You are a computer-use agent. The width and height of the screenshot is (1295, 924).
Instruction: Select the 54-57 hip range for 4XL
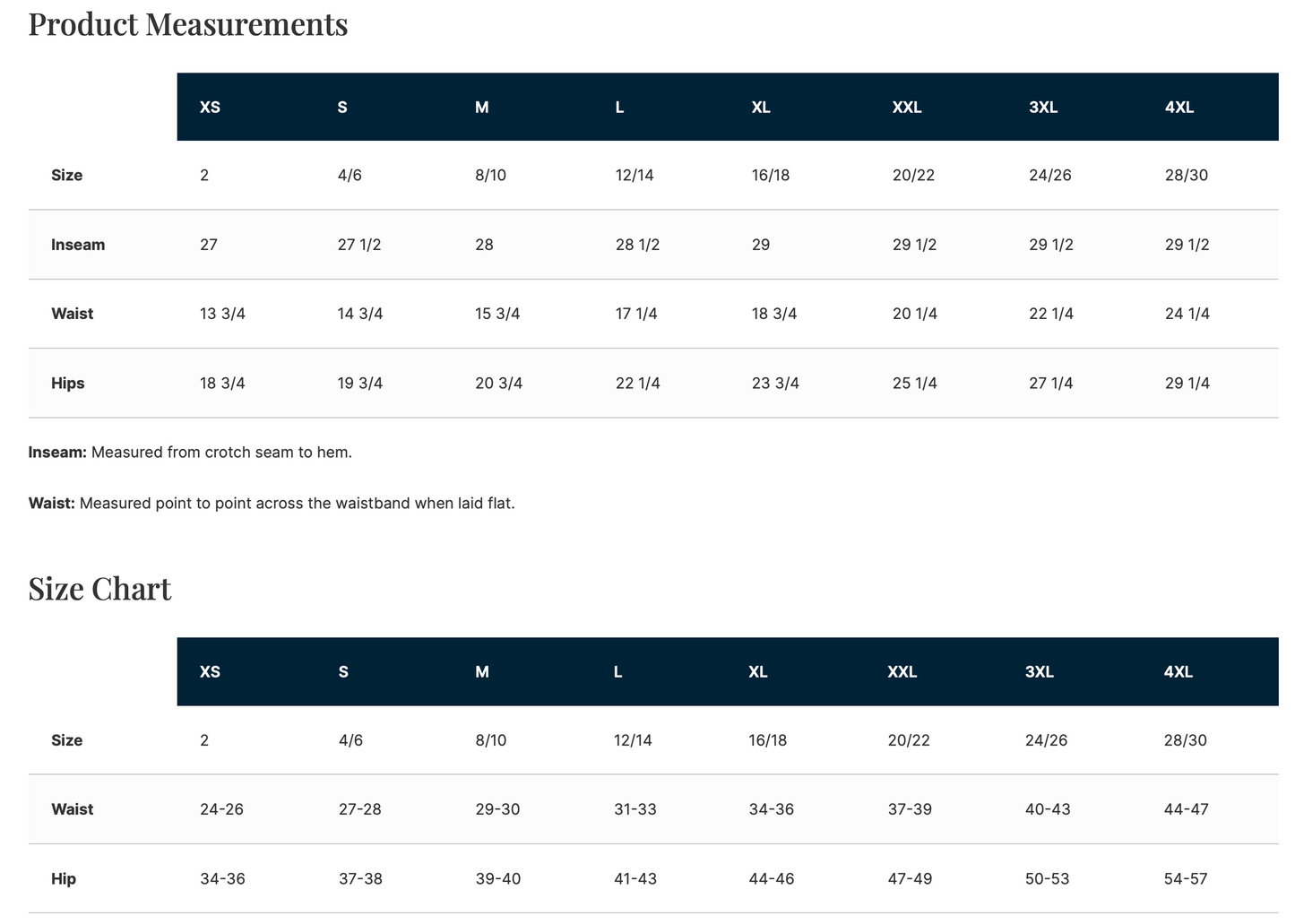[x=1187, y=879]
